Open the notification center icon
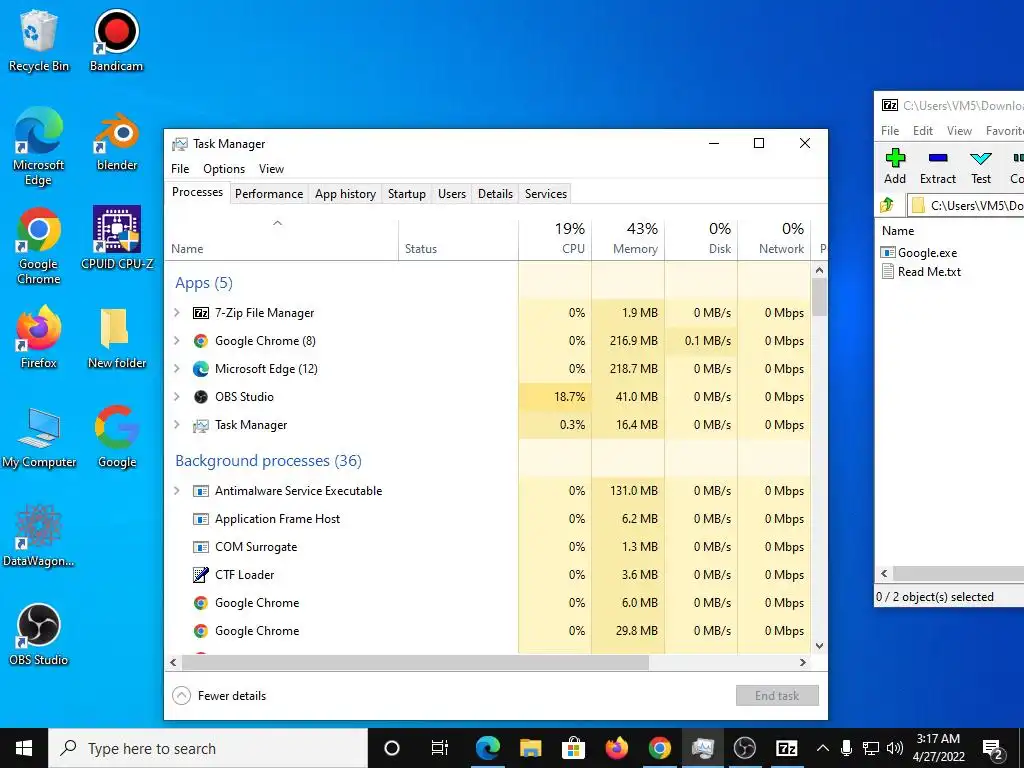 [993, 748]
